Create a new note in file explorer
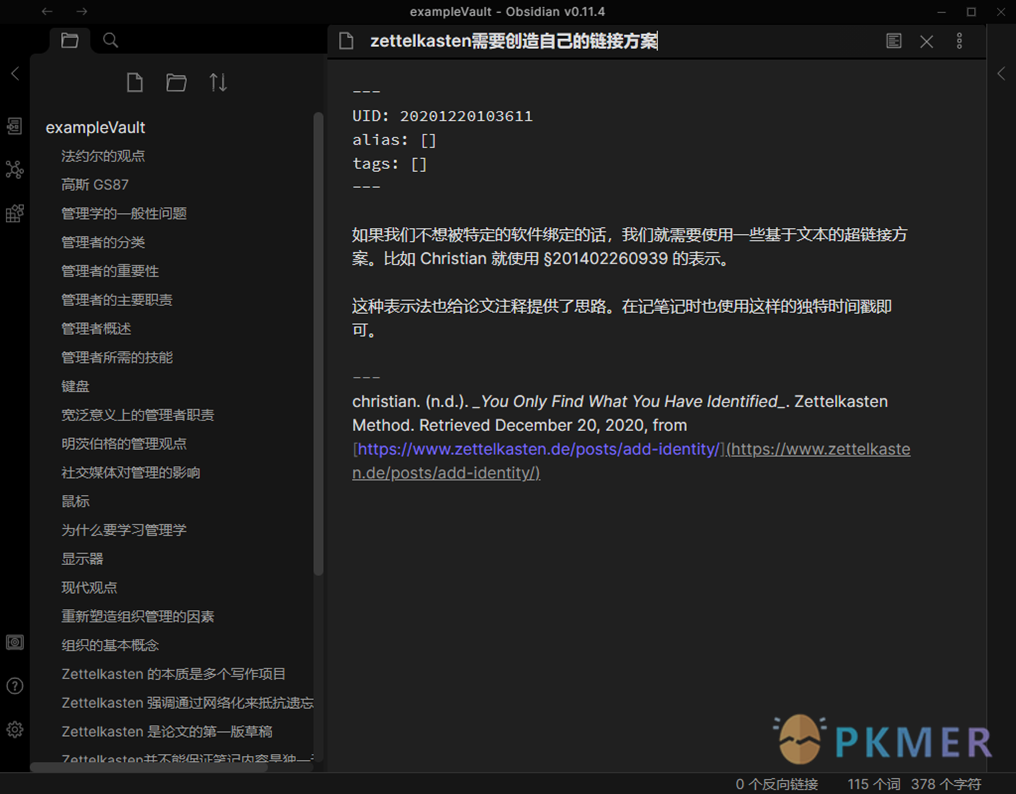Viewport: 1016px width, 794px height. [x=135, y=83]
